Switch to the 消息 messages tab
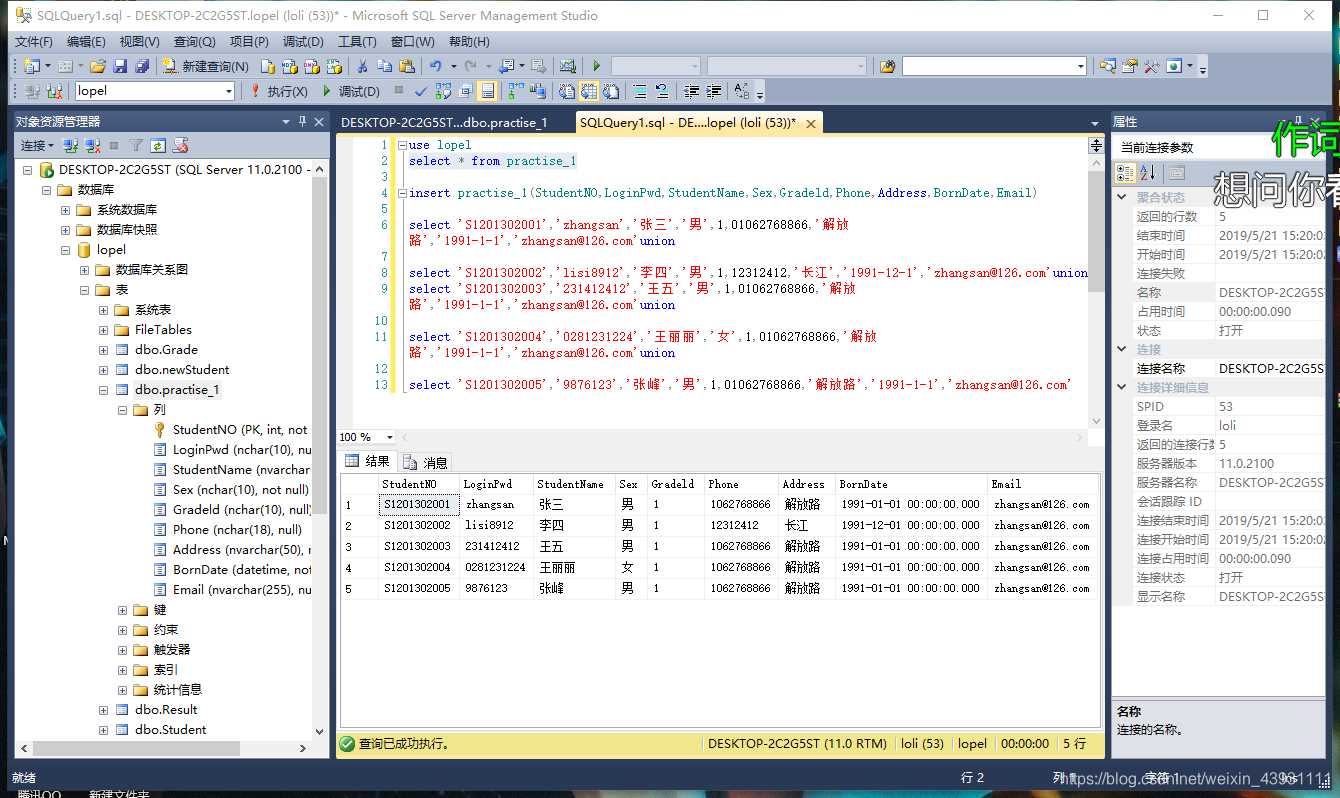 click(x=426, y=462)
